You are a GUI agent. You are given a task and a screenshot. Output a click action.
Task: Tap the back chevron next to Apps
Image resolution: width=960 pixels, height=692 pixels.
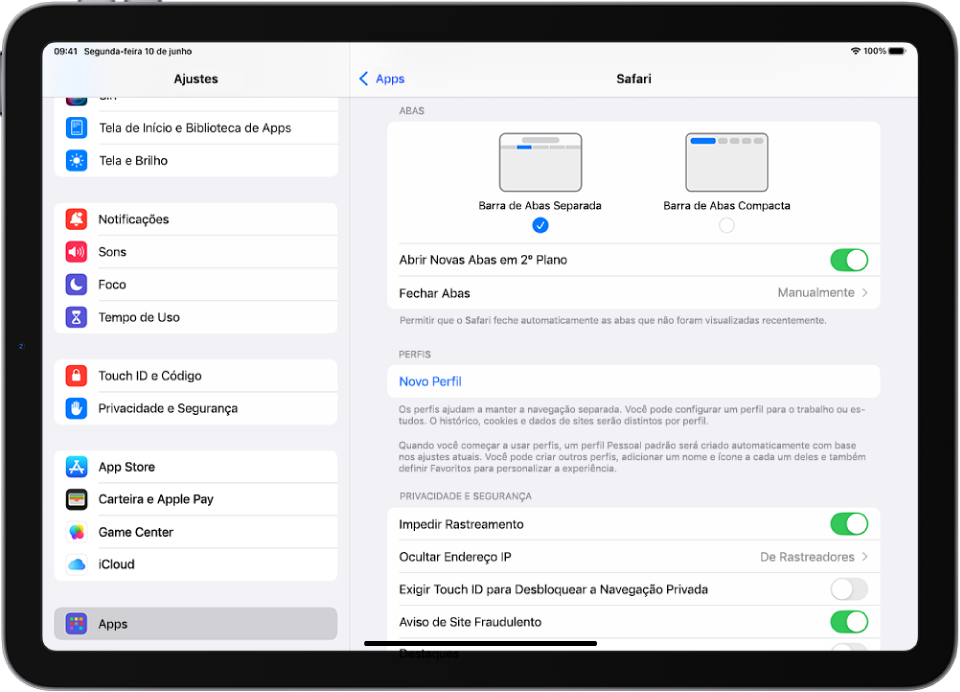tap(364, 78)
